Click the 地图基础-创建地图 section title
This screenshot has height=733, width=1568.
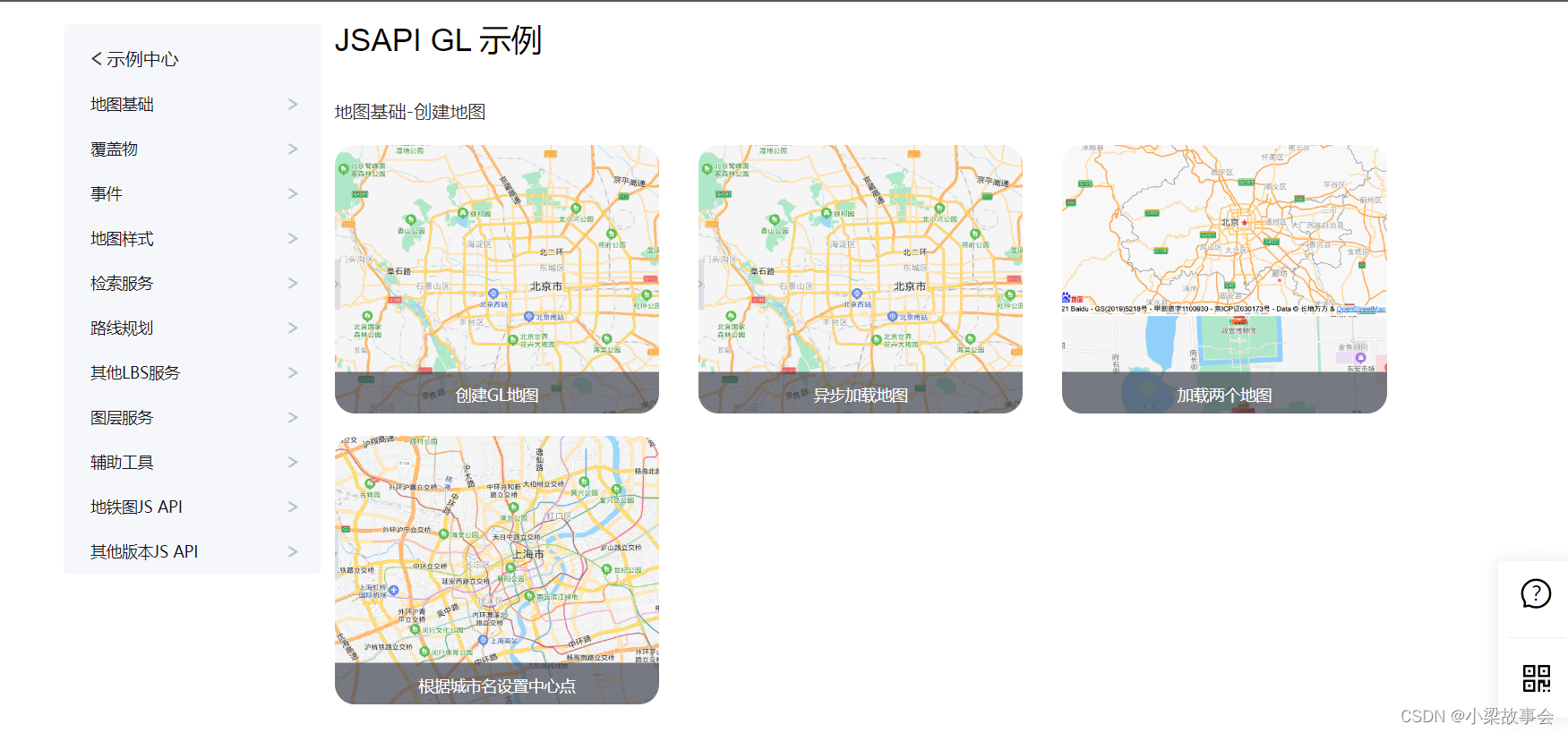coord(410,112)
